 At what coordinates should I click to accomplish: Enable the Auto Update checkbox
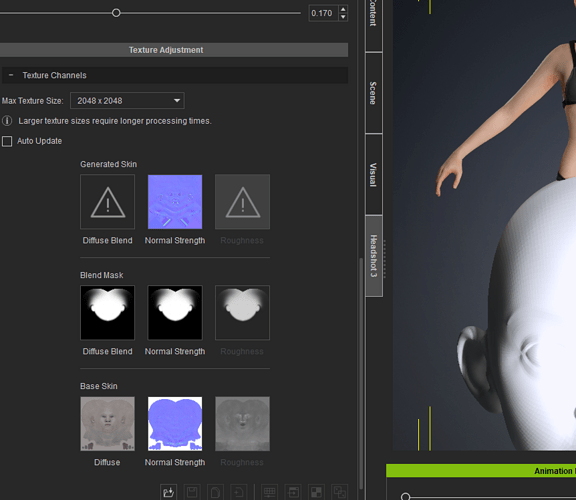(x=7, y=141)
